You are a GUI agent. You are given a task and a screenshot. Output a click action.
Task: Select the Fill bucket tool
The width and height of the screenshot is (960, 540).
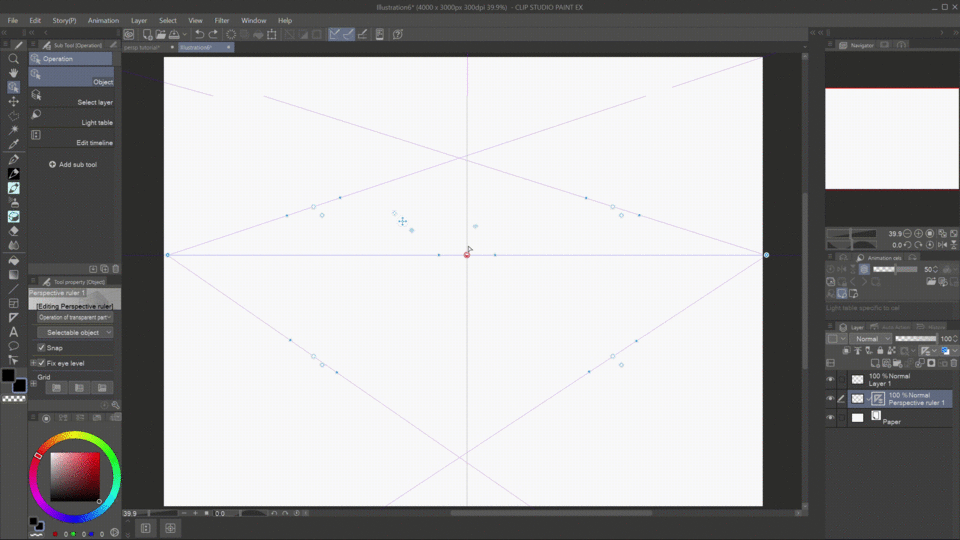13,260
